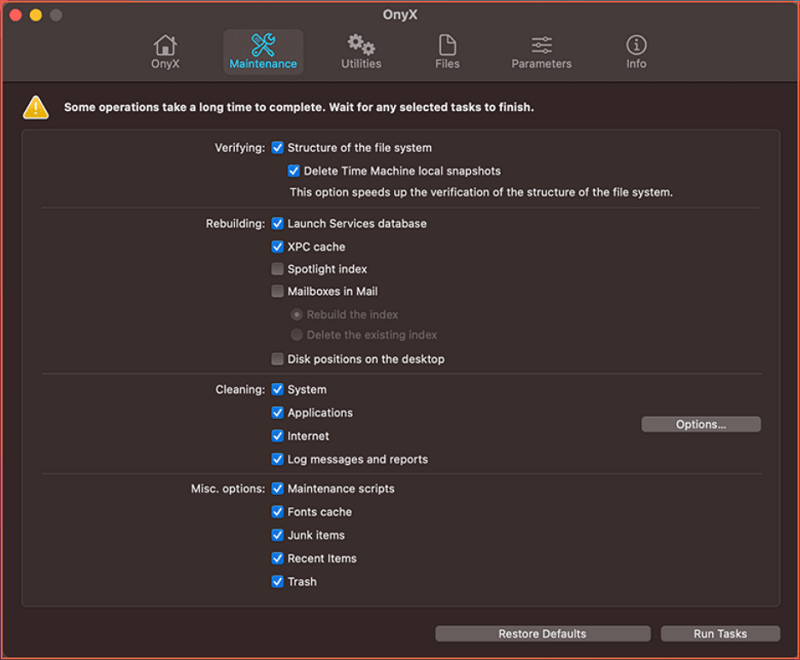This screenshot has width=800, height=660.
Task: Enable Spotlight index rebuilding
Action: 278,269
